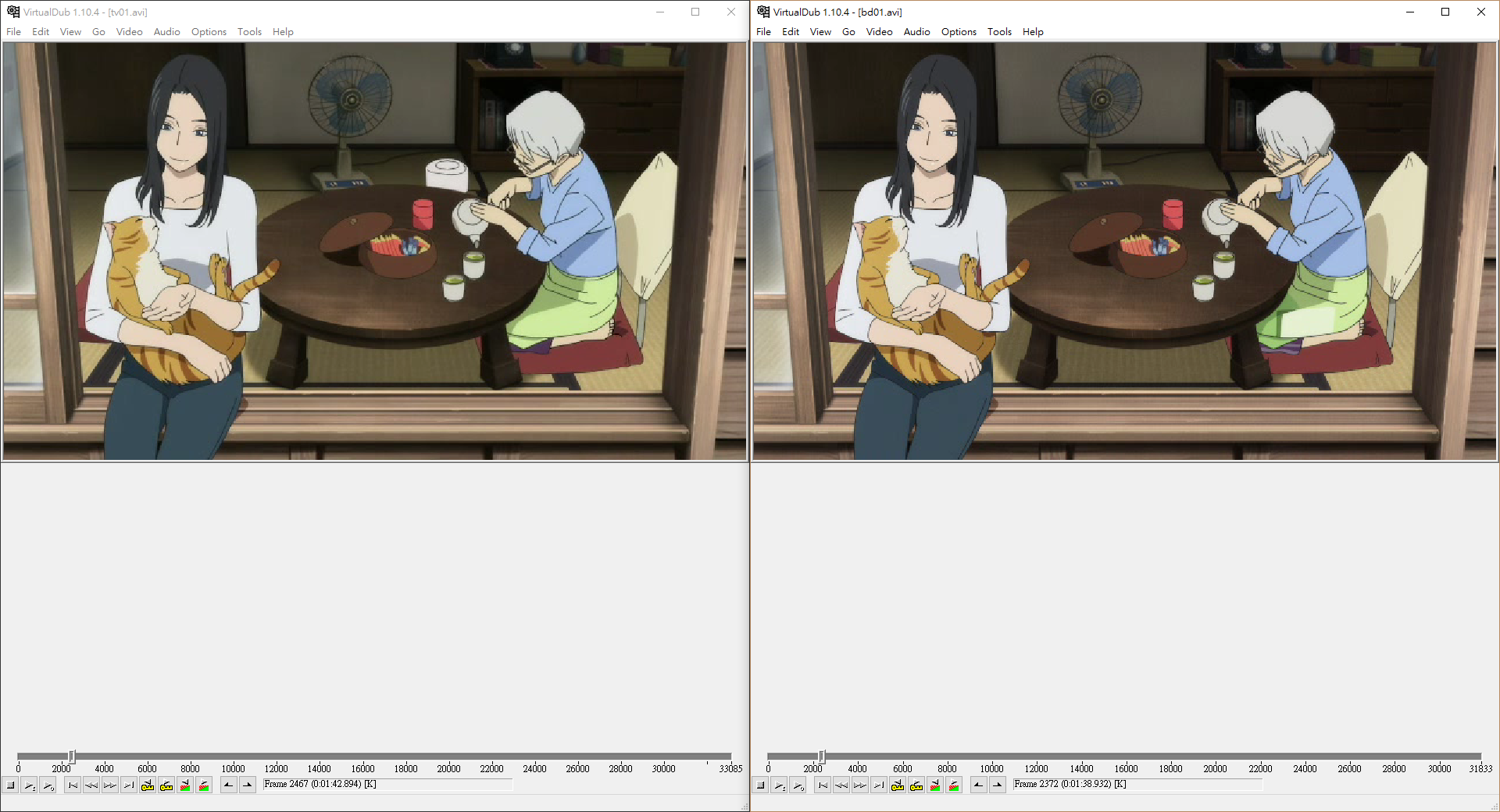Screen dimensions: 1500x812
Task: Go to previous keyframe in bd01.avi window
Action: point(898,785)
